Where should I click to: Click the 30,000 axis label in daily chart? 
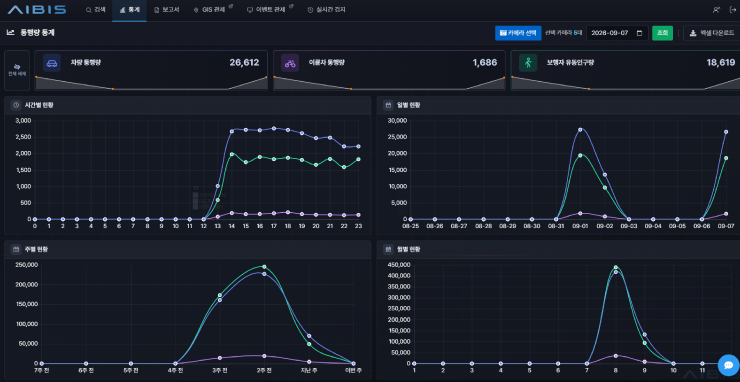pos(396,121)
